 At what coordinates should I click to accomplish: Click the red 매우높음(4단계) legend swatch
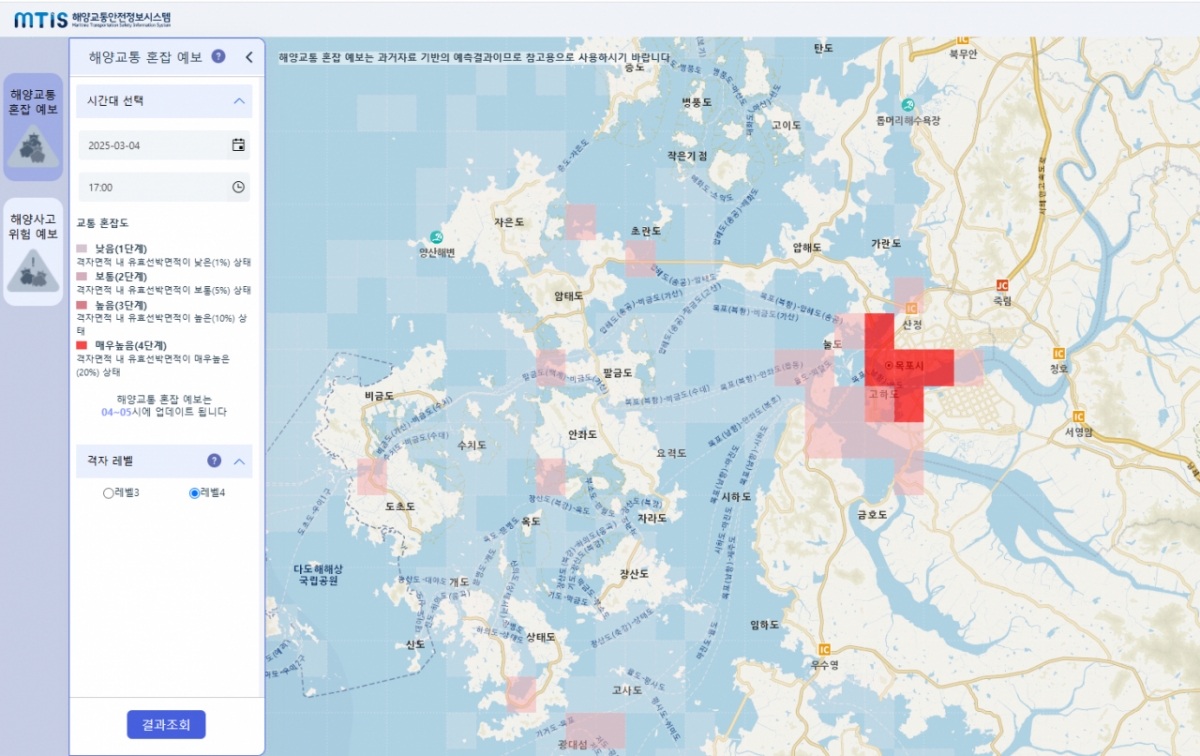[x=83, y=344]
